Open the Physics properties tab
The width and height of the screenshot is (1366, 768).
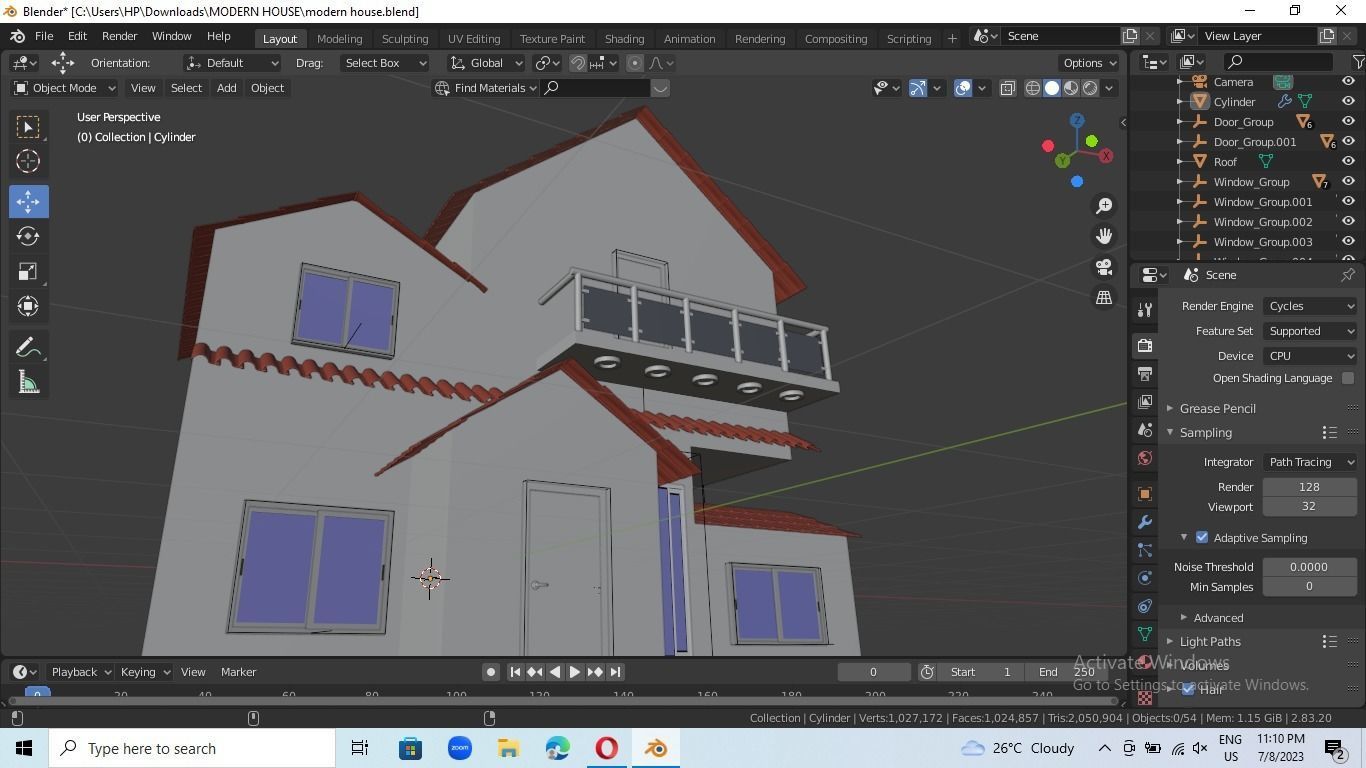tap(1145, 578)
